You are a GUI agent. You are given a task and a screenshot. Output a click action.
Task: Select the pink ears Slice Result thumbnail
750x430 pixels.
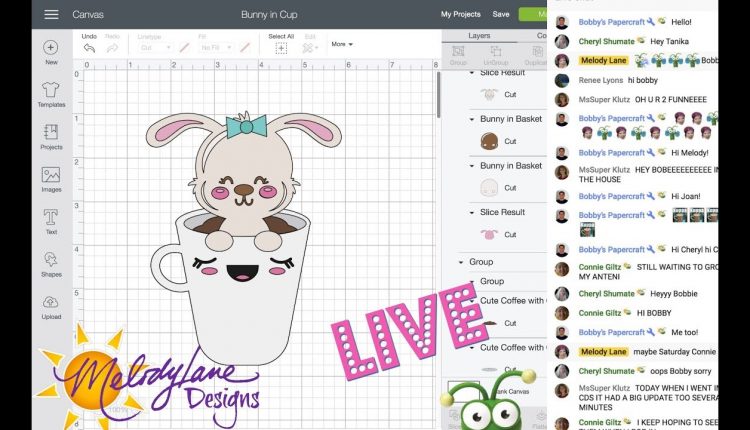coord(489,234)
